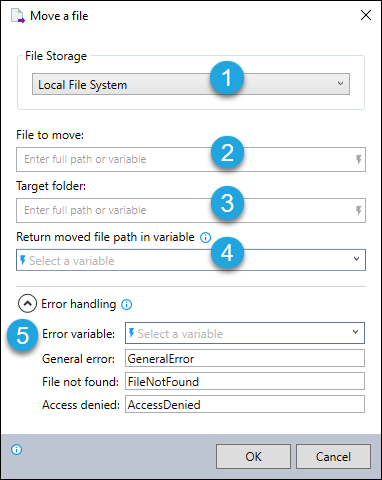Click the Move a file title icon
The width and height of the screenshot is (382, 480).
[18, 16]
